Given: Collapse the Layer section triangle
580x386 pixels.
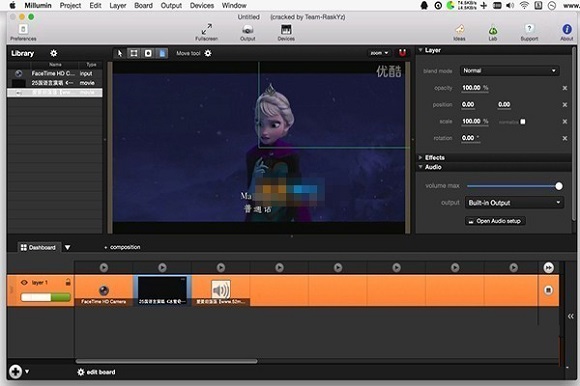Looking at the screenshot, I should (x=421, y=50).
